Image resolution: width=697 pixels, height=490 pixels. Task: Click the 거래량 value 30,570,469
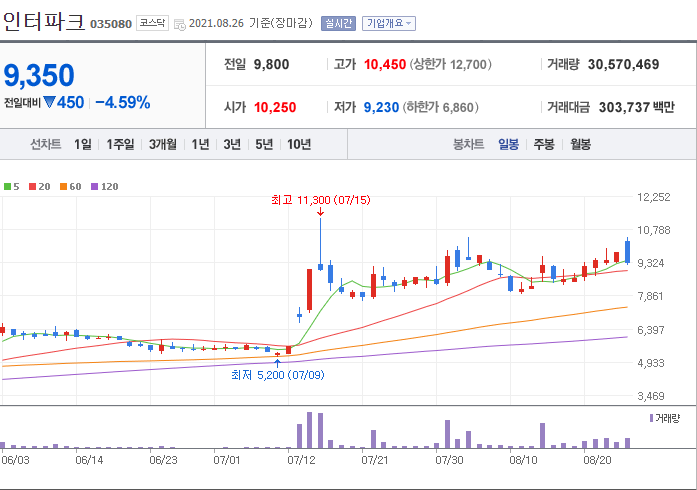623,64
